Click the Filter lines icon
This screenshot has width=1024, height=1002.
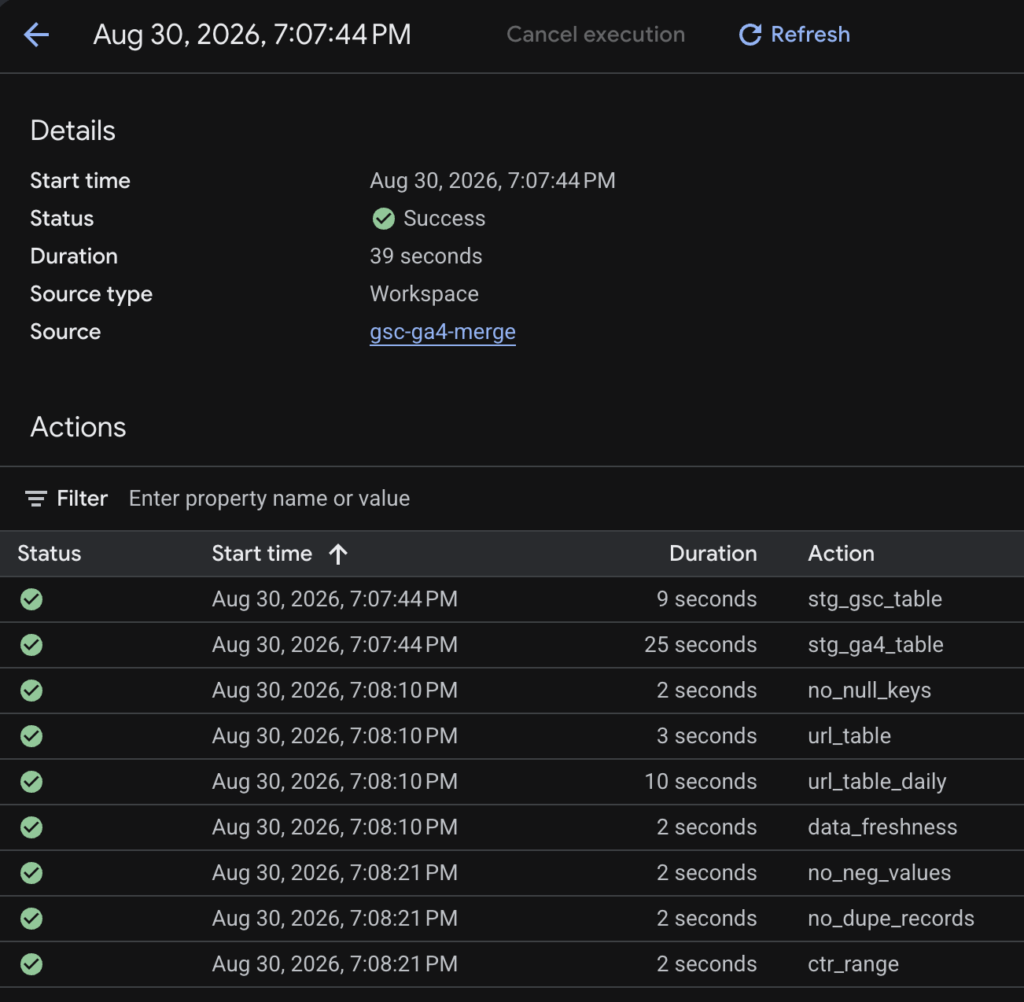tap(36, 499)
